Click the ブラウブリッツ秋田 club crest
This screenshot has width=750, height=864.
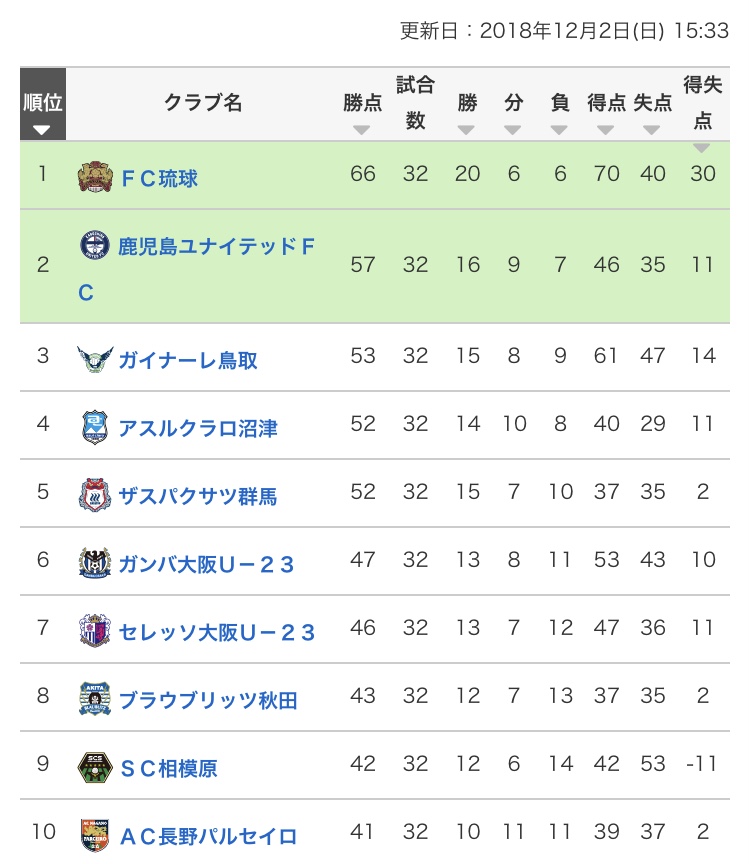[94, 699]
